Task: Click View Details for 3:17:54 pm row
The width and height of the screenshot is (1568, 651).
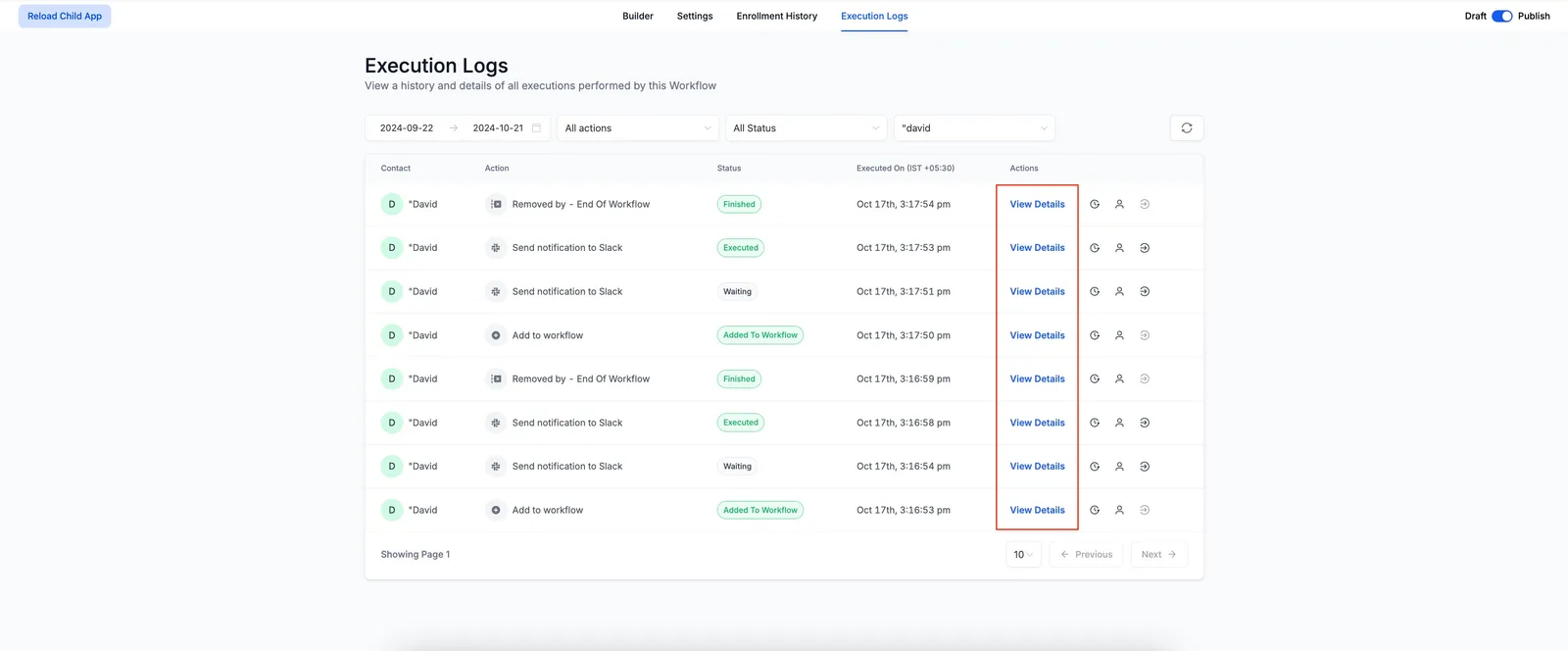Action: 1037,204
